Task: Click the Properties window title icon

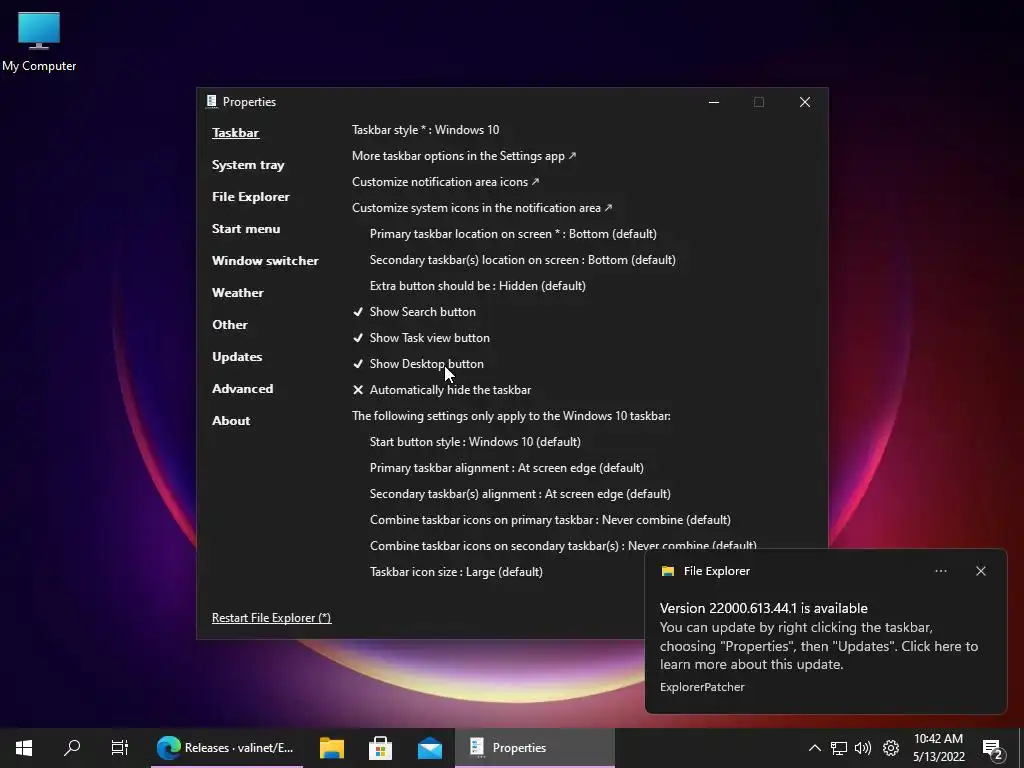Action: 212,101
